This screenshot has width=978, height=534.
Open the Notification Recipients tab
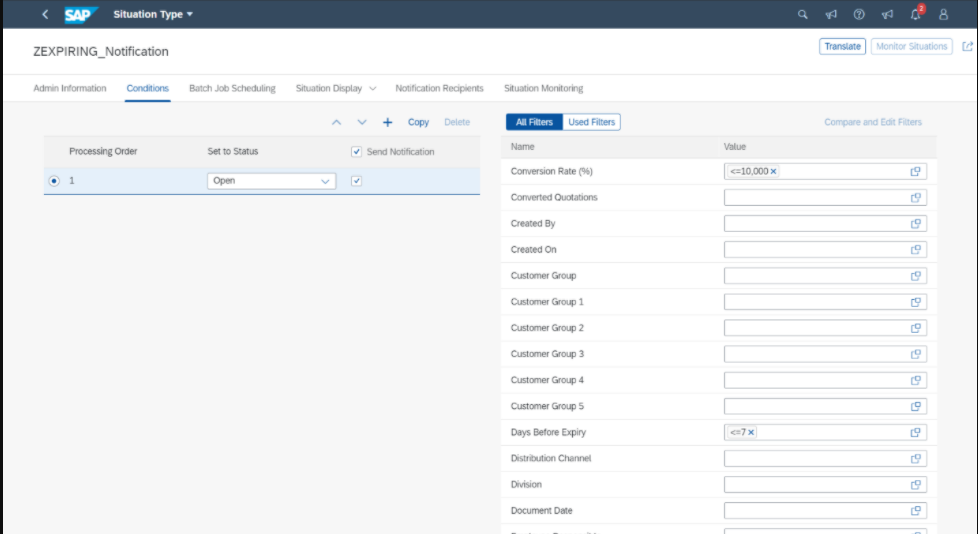pyautogui.click(x=439, y=88)
